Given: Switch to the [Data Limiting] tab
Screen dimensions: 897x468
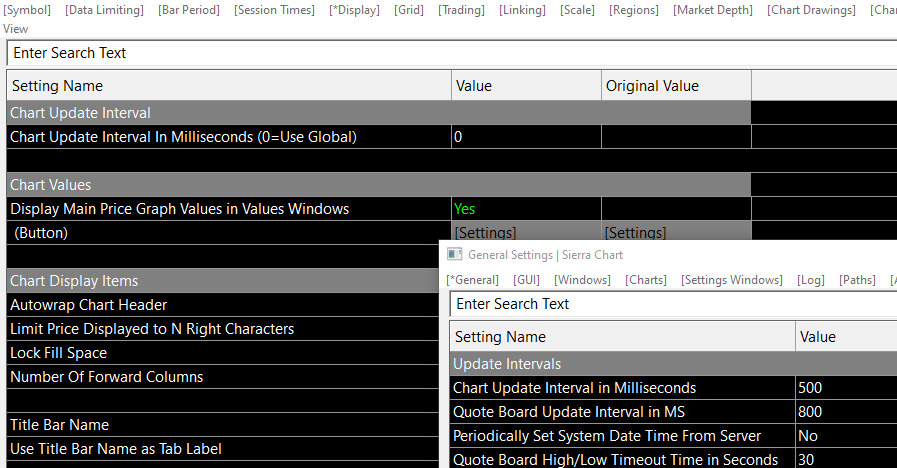Looking at the screenshot, I should click(x=104, y=10).
